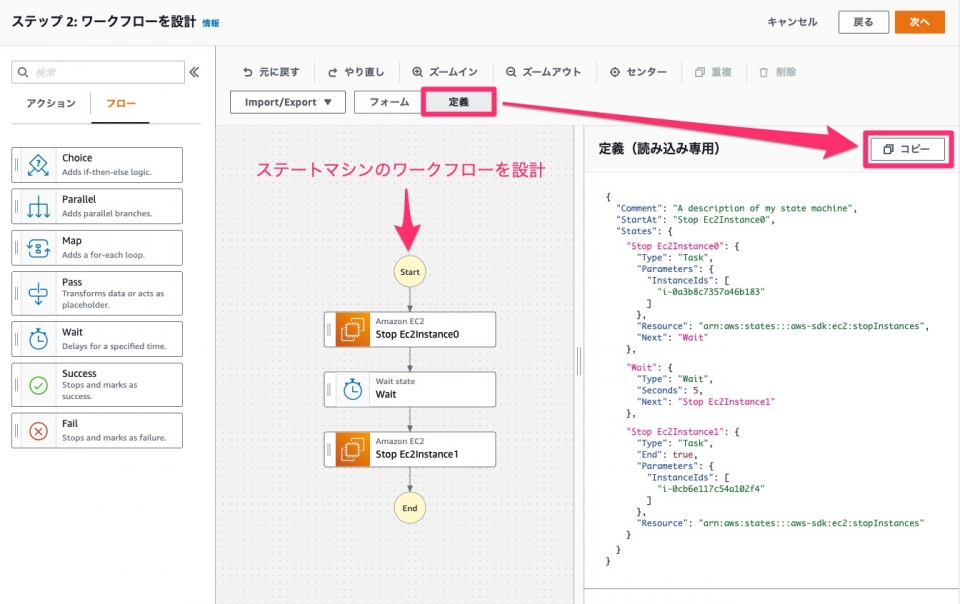
Task: Click the Map flow item label
Action: (72, 241)
